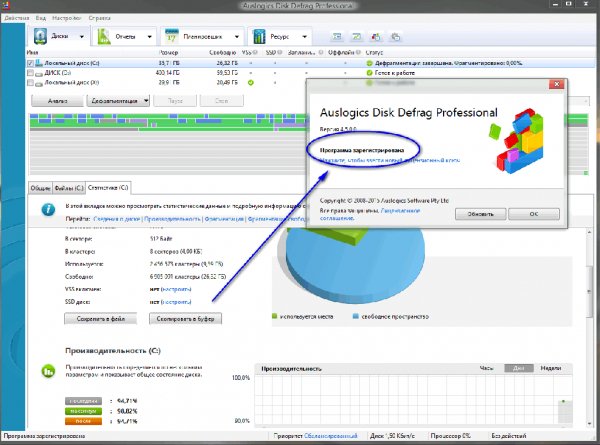
Task: Click the Размер column header
Action: coord(168,52)
